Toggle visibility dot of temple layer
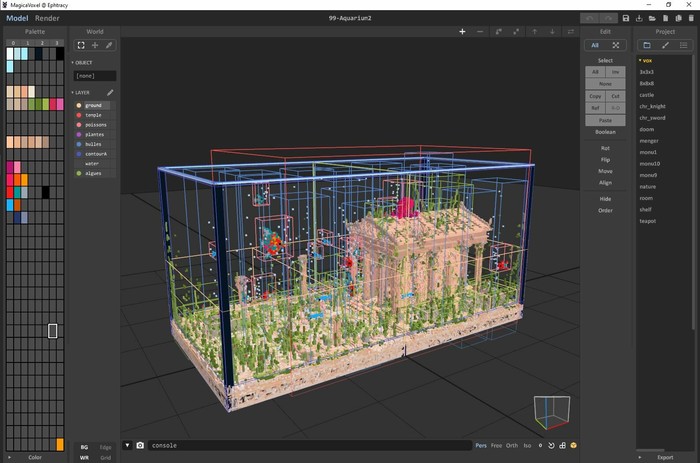700x463 pixels. click(79, 115)
